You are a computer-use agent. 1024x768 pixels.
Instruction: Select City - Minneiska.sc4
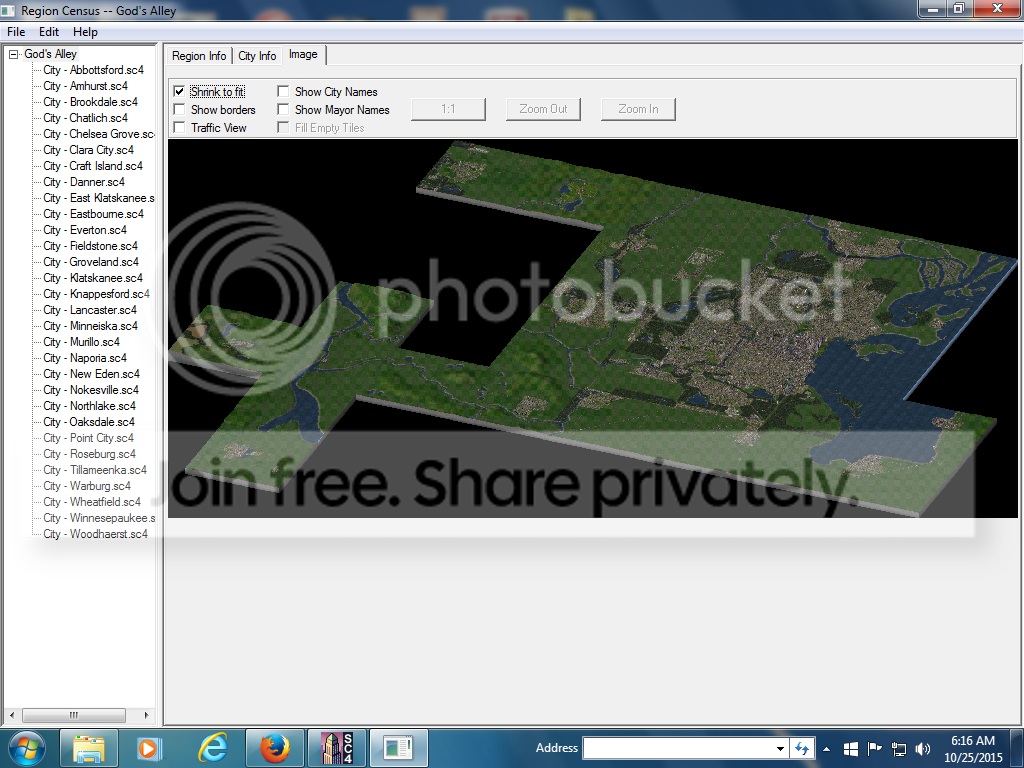tap(91, 326)
